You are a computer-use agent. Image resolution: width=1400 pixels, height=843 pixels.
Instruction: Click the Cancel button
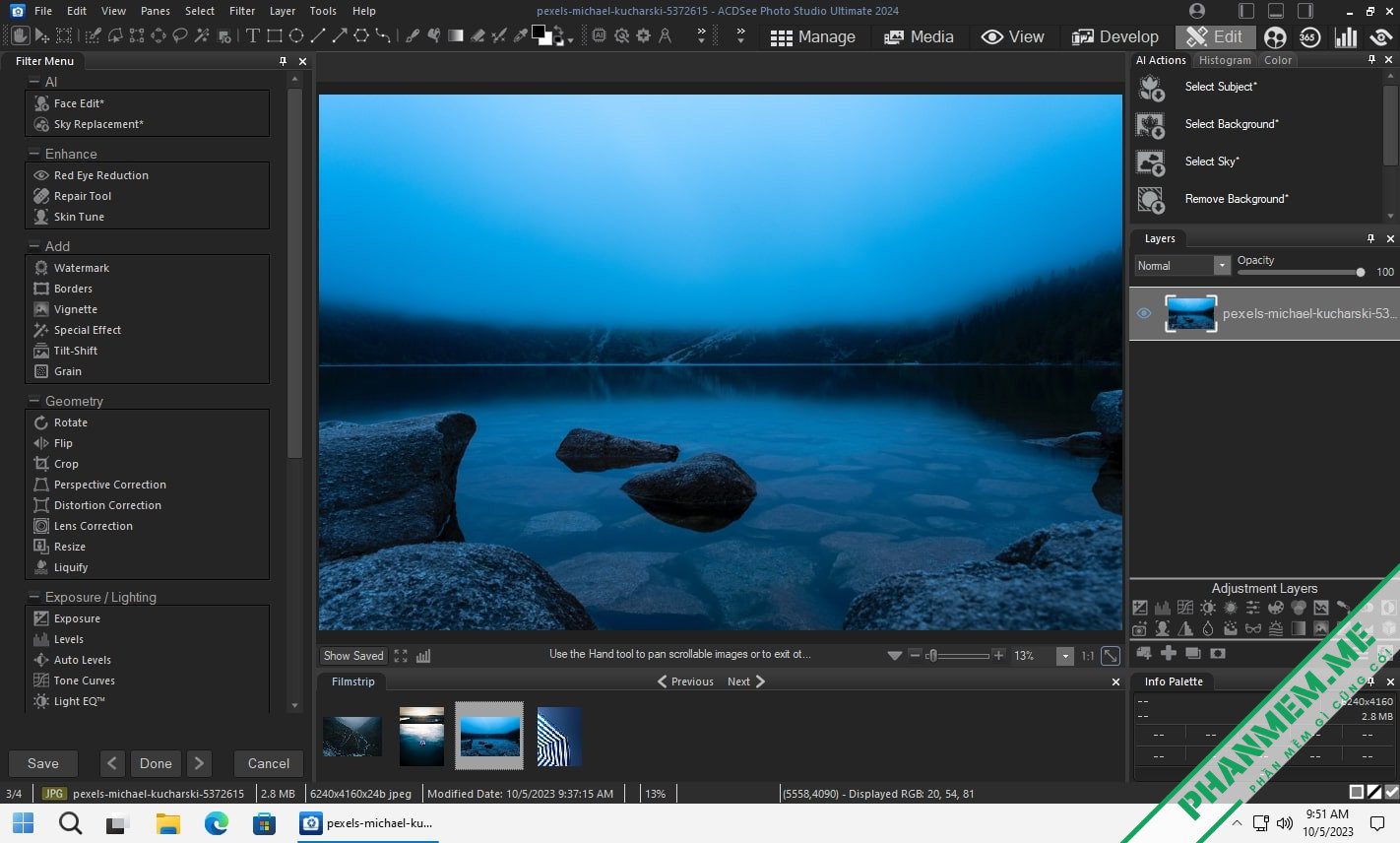(x=269, y=763)
